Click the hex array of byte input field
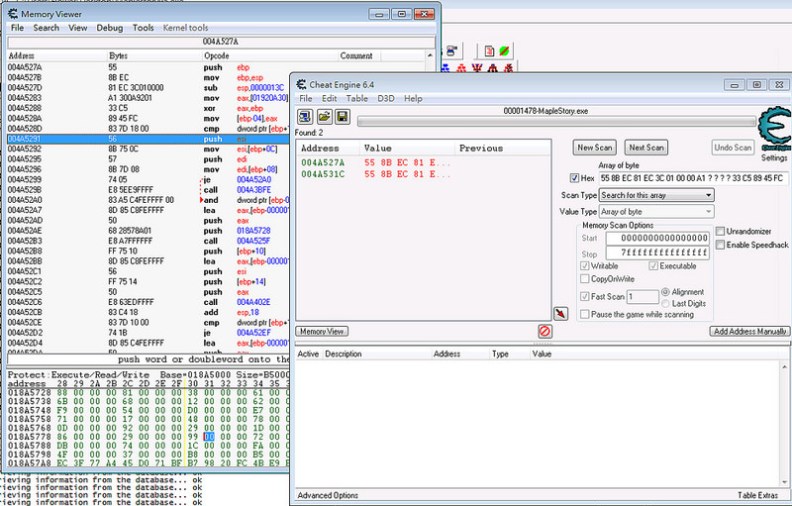Screen dimensions: 792x506 click(x=694, y=178)
